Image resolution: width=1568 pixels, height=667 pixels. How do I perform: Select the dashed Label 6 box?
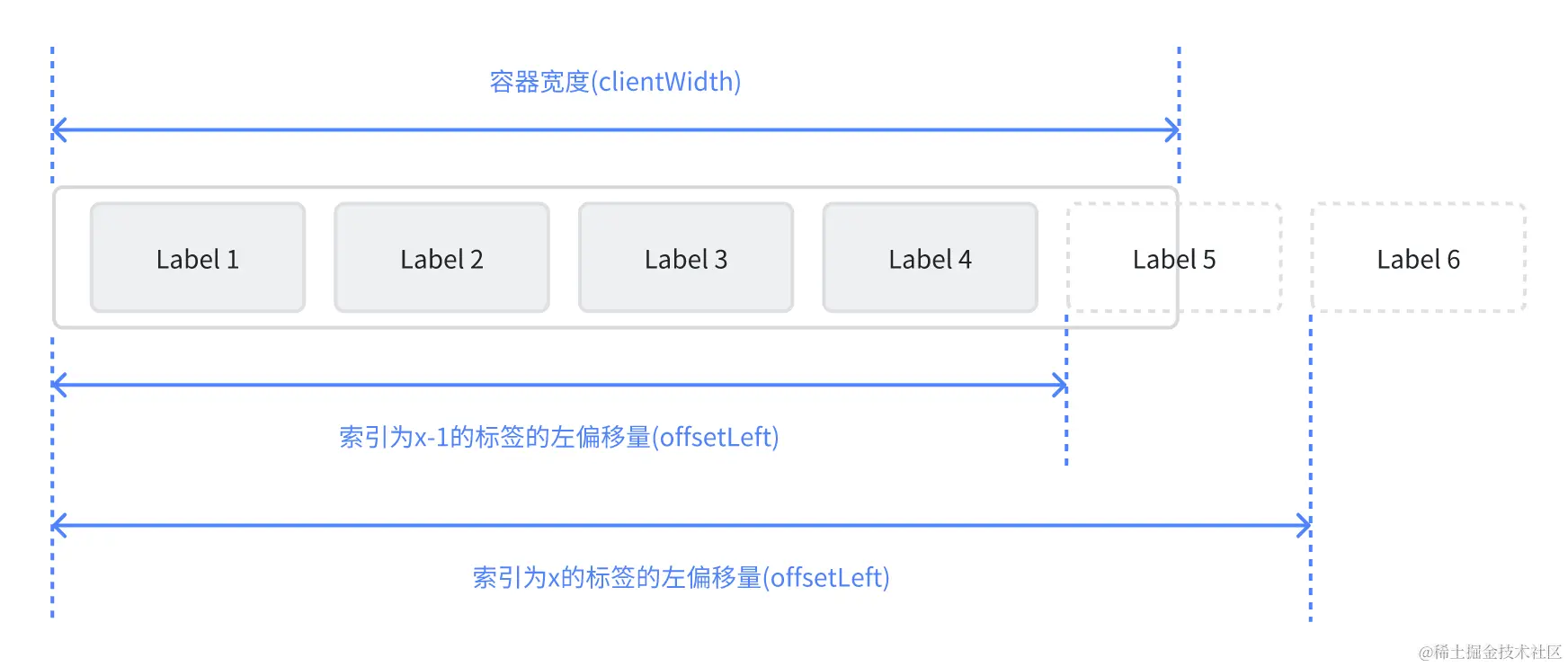[1418, 258]
